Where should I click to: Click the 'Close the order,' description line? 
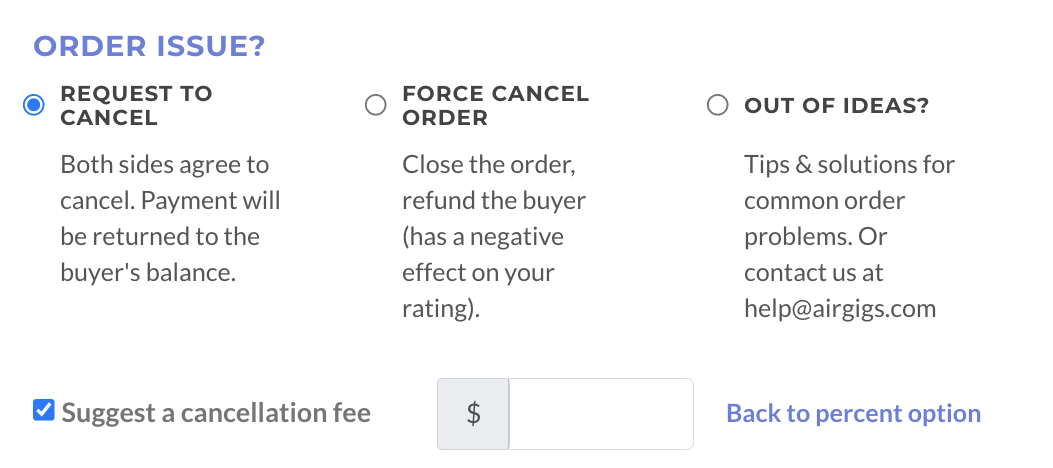pyautogui.click(x=489, y=164)
